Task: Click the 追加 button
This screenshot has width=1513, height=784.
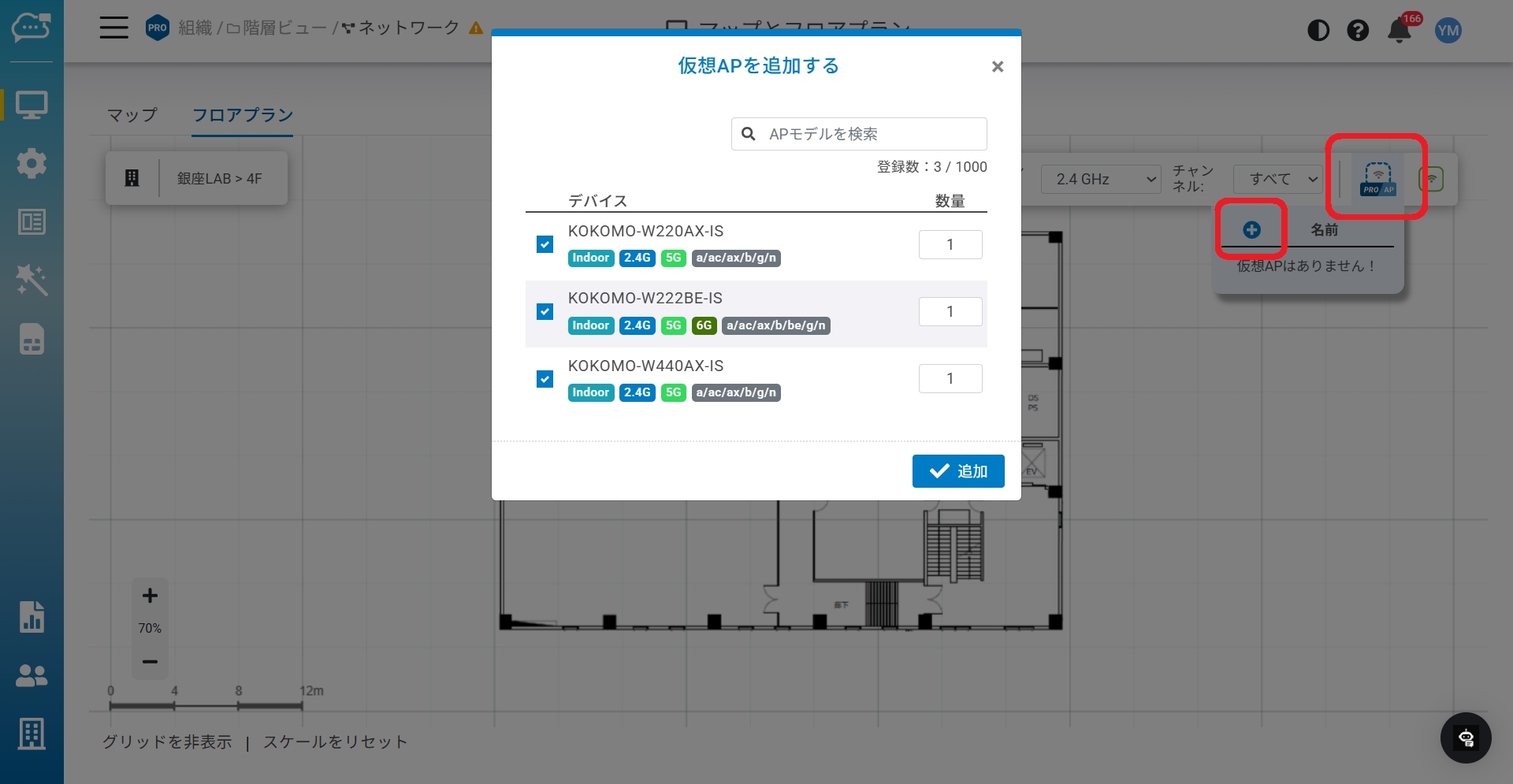Action: tap(957, 471)
